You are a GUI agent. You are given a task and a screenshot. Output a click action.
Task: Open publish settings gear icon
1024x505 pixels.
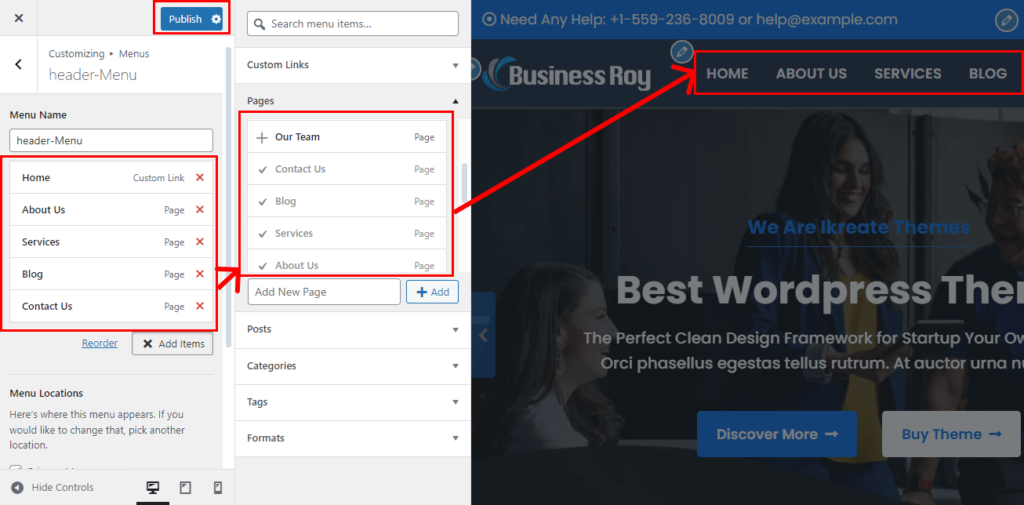pyautogui.click(x=216, y=19)
